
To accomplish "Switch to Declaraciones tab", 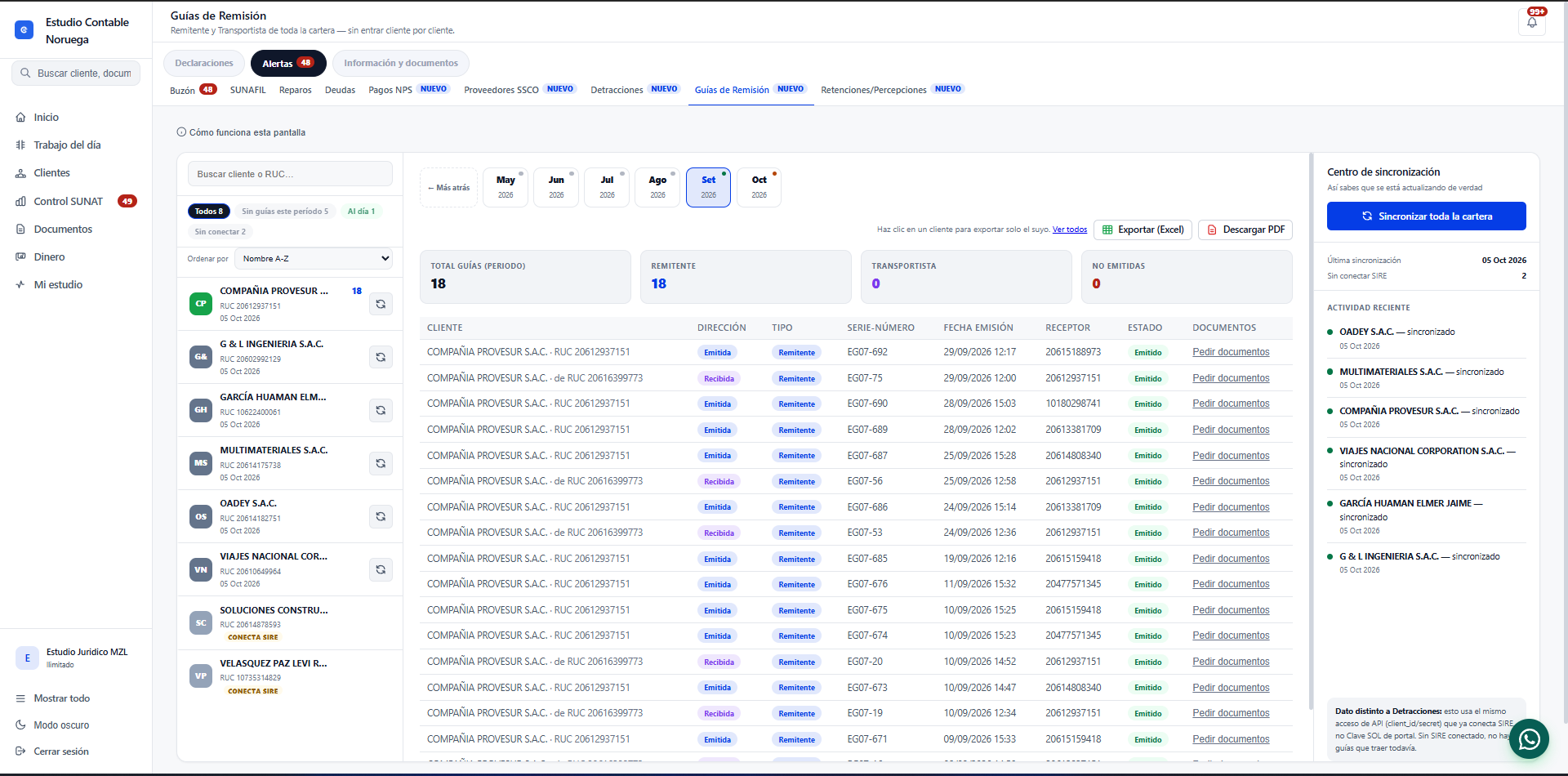I will pyautogui.click(x=204, y=63).
